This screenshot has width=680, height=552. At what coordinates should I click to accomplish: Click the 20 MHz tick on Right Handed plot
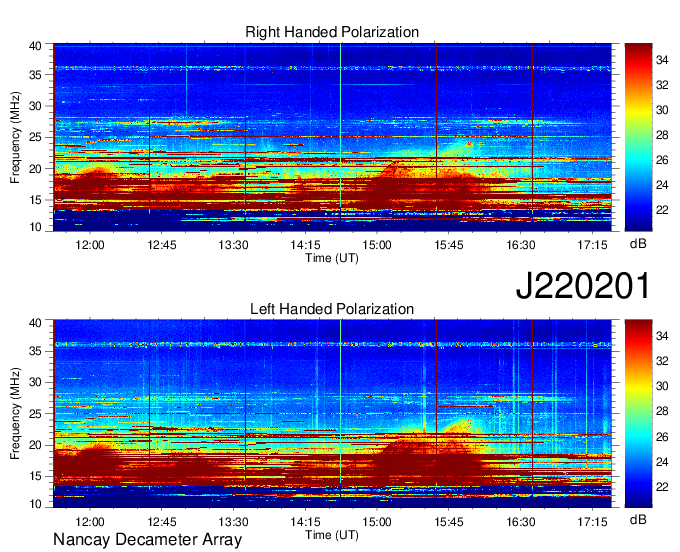point(36,169)
